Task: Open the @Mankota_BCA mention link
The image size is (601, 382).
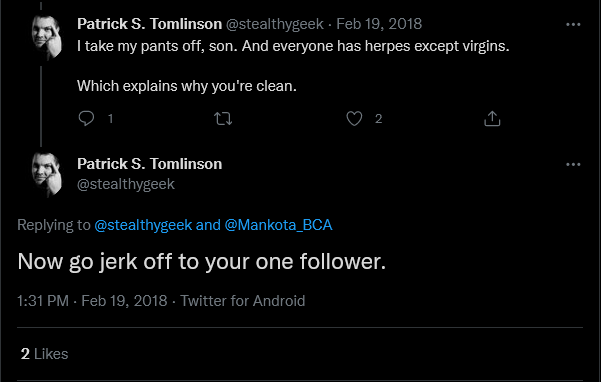Action: 278,225
